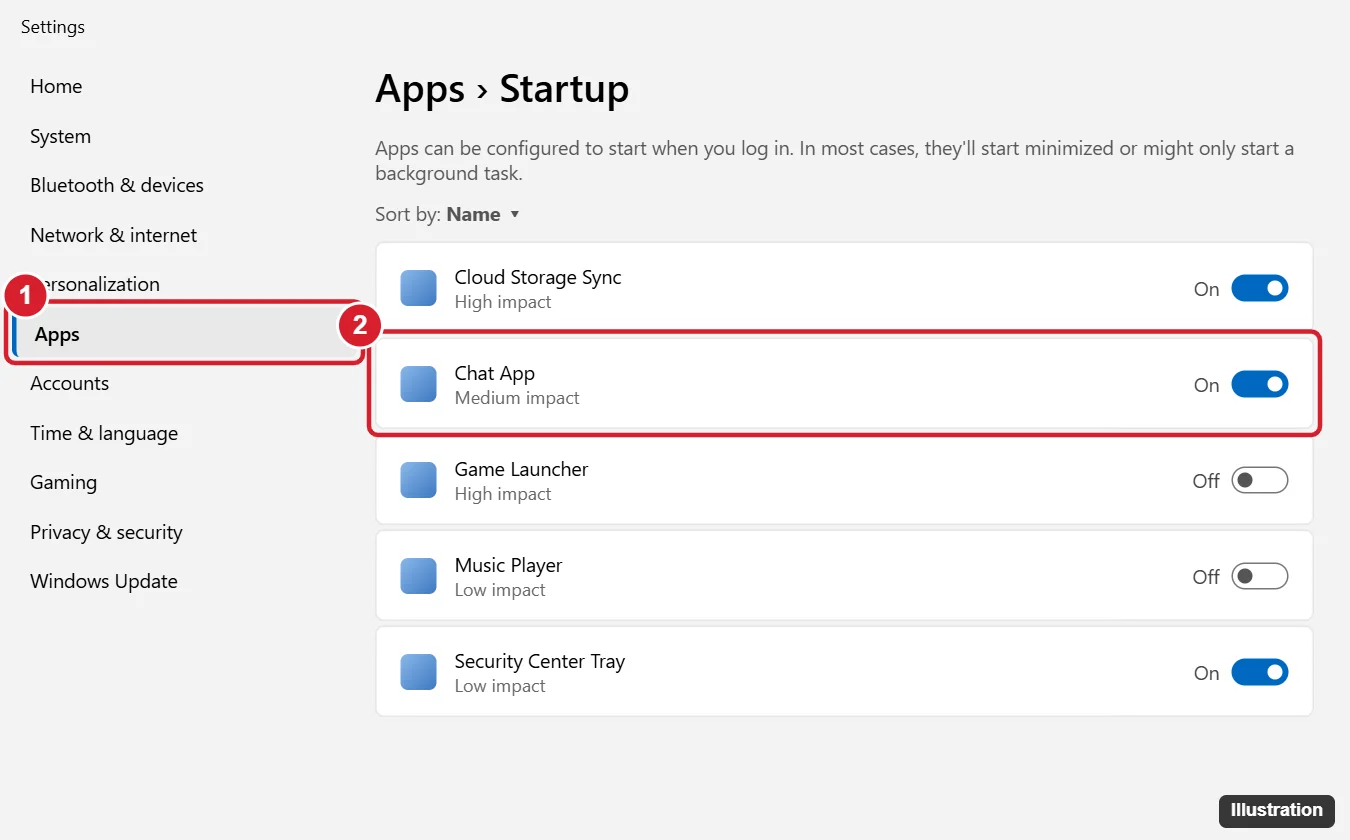
Task: Click the Chat App name text
Action: [495, 373]
